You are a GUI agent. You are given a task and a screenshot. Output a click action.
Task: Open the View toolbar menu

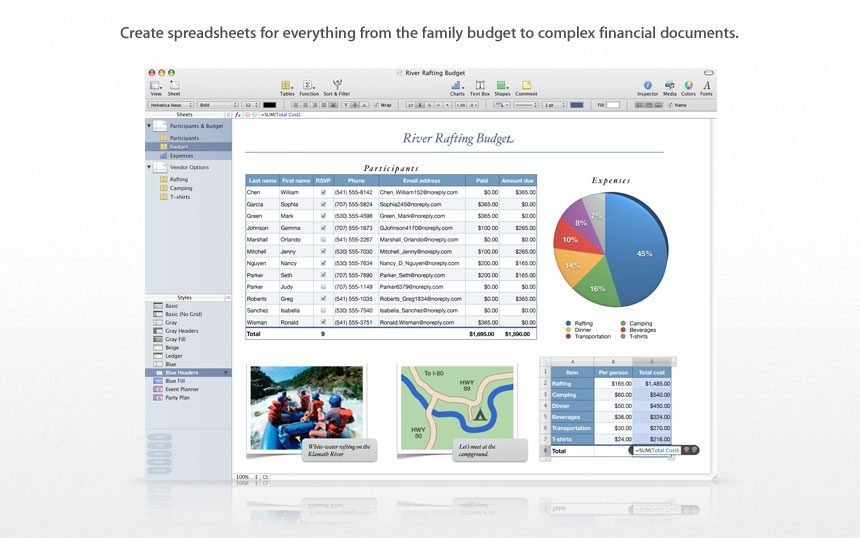tap(156, 88)
